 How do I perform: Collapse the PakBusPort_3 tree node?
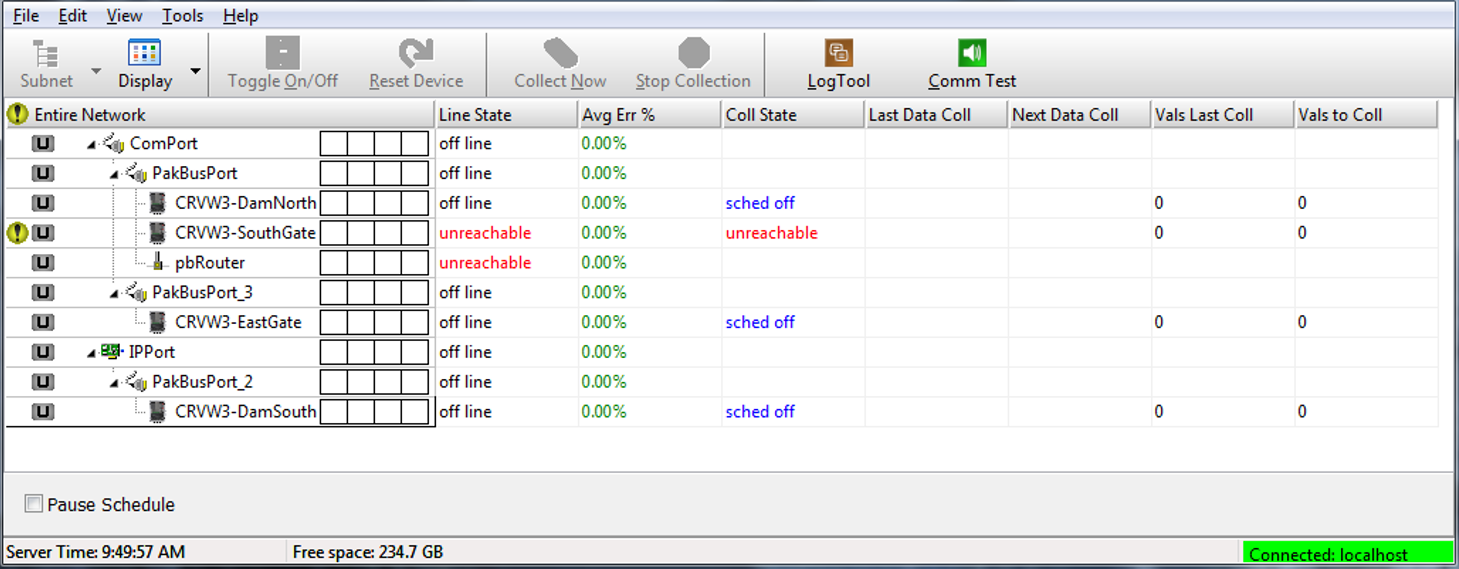click(115, 294)
